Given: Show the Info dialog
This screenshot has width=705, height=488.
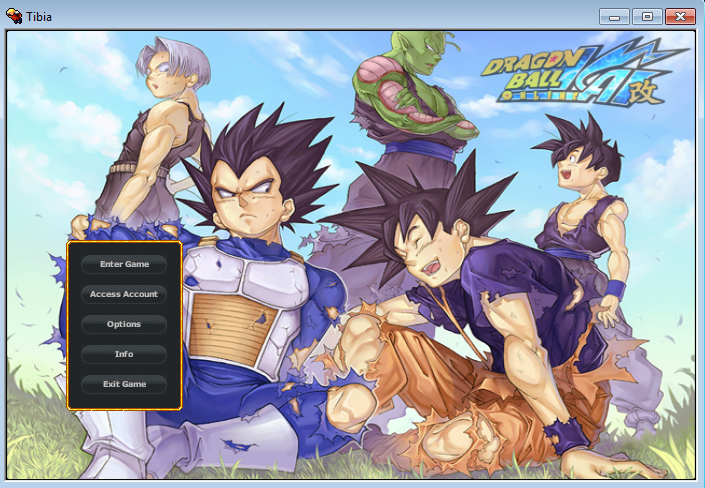Looking at the screenshot, I should (x=124, y=354).
